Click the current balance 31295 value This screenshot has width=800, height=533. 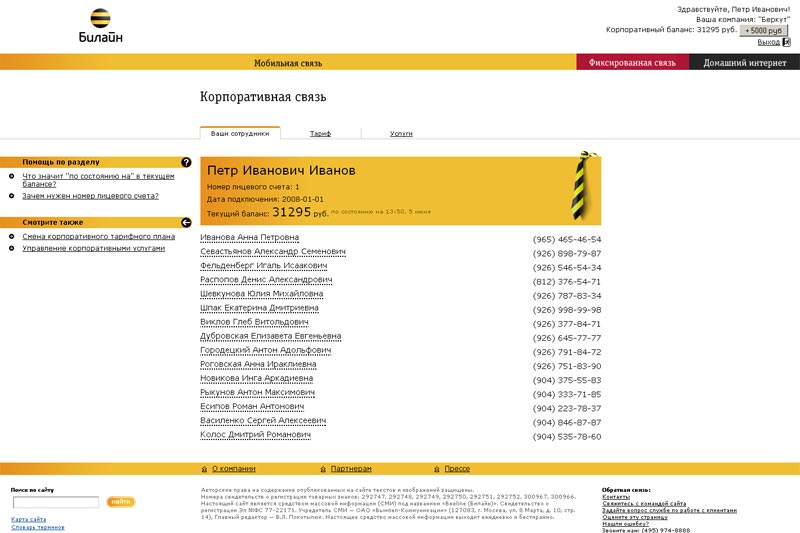coord(291,212)
